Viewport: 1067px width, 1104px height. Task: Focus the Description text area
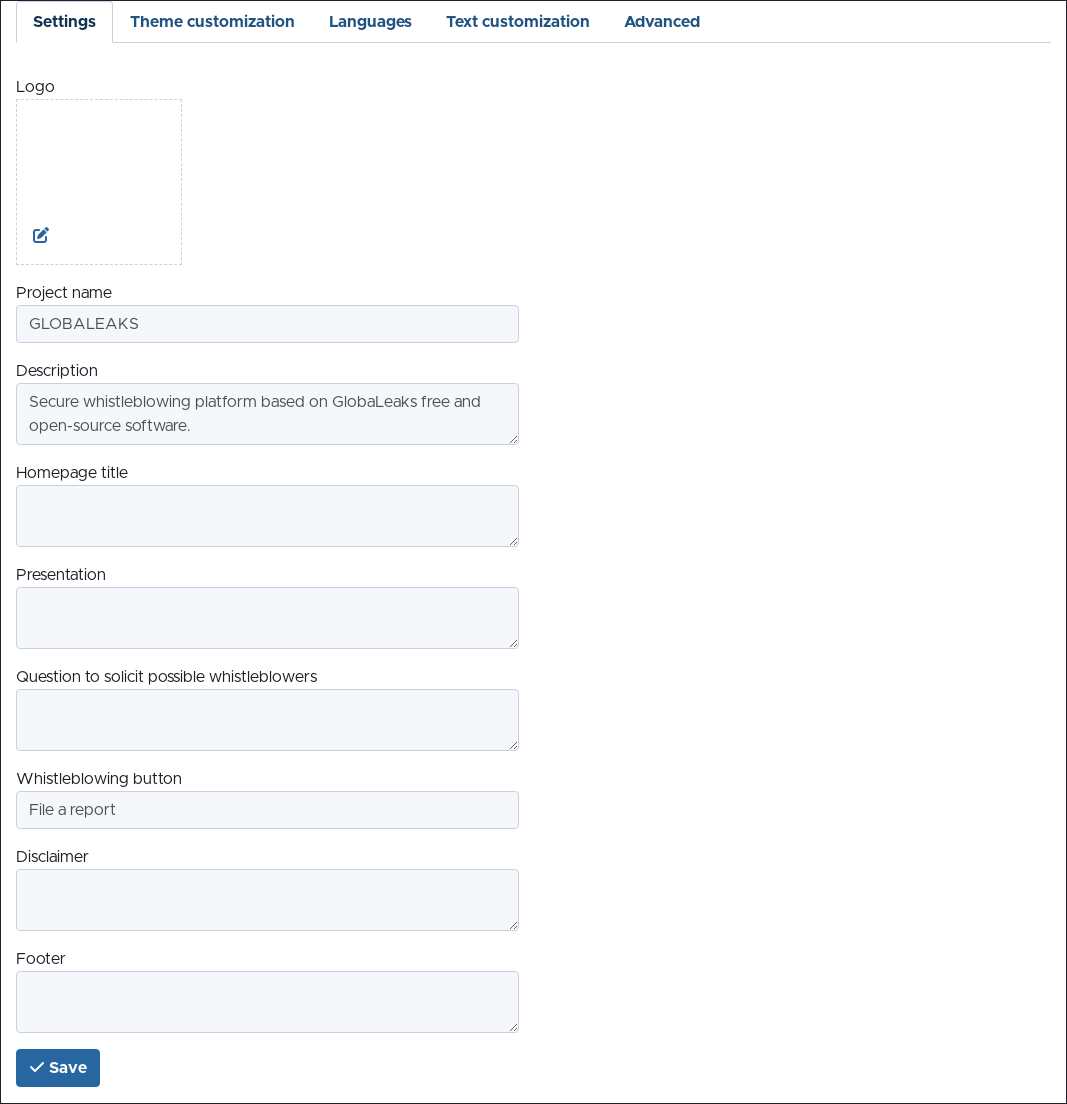267,414
